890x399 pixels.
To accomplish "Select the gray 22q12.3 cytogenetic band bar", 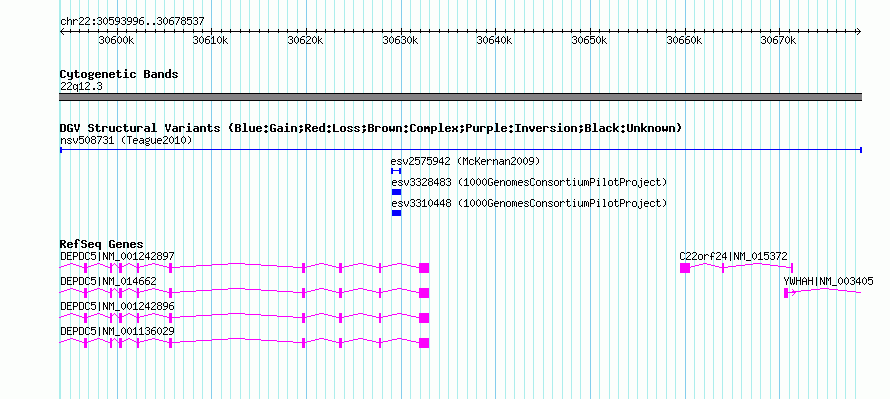I will click(460, 97).
